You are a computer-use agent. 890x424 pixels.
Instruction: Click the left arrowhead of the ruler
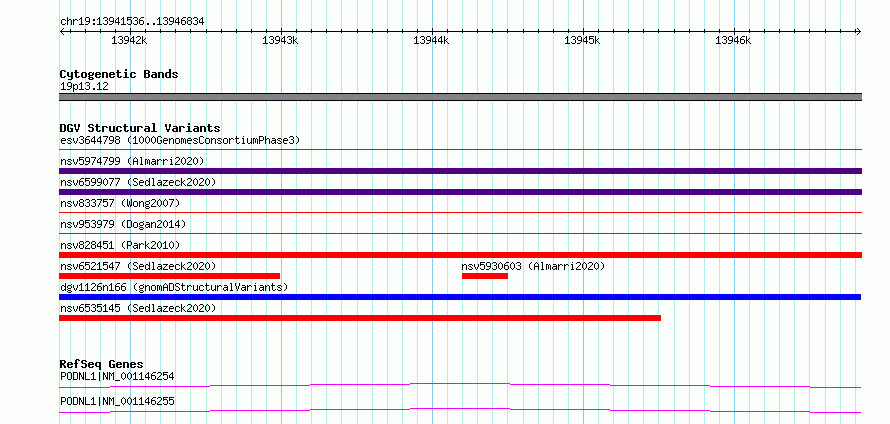point(62,32)
